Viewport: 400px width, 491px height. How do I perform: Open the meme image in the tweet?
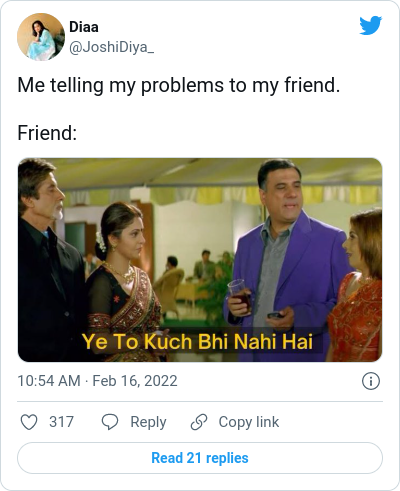(200, 260)
